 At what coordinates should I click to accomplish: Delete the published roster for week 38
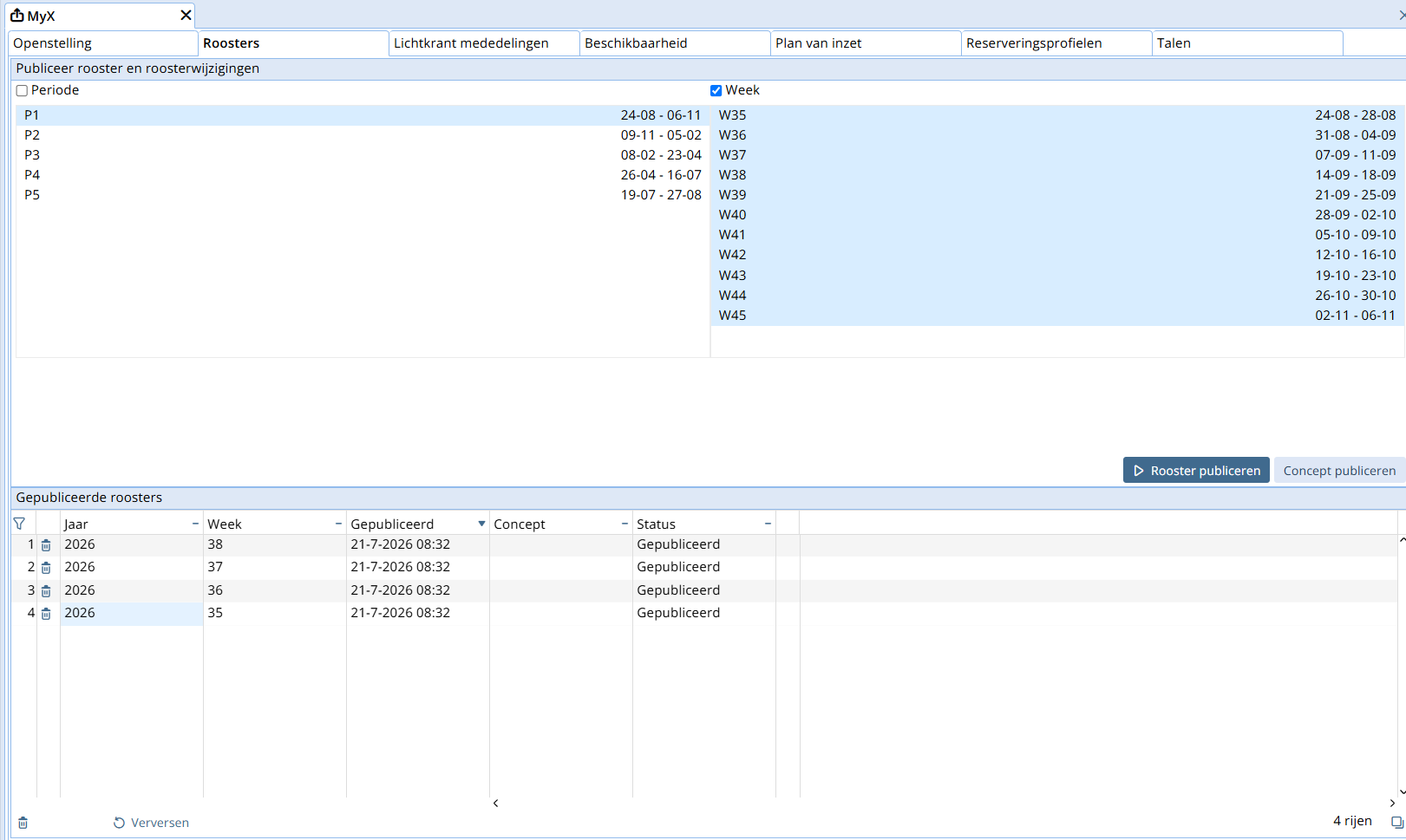click(46, 545)
